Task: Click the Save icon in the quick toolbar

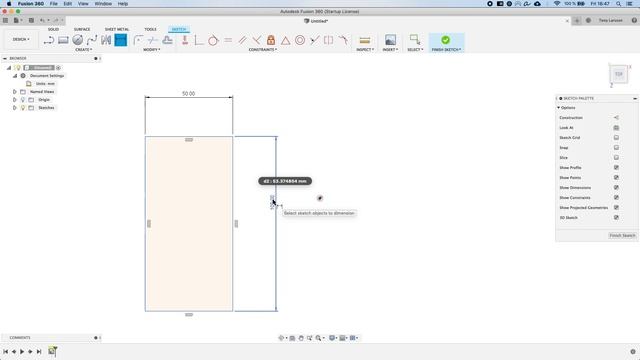Action: point(31,20)
